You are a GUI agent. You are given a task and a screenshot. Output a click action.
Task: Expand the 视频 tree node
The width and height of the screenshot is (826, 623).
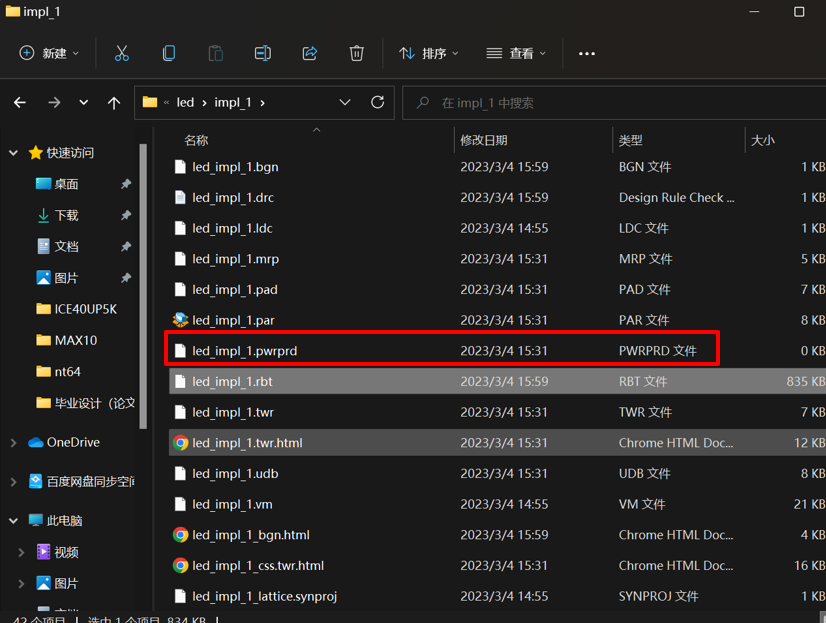(x=21, y=552)
